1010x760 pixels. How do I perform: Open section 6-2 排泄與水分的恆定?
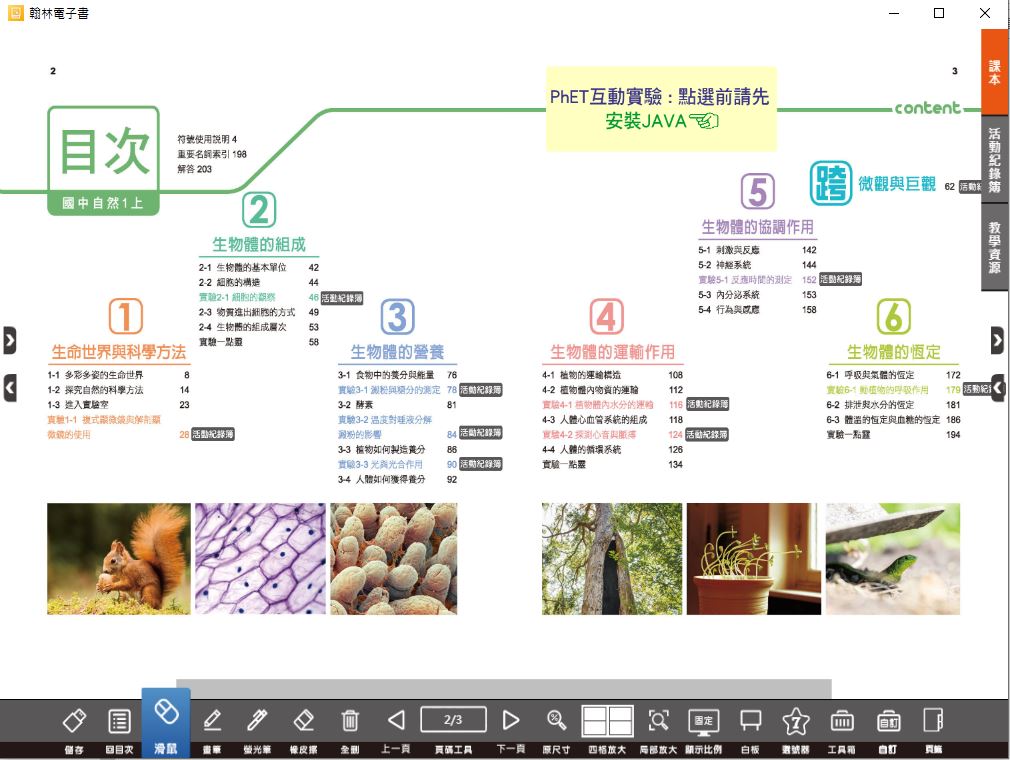tap(893, 404)
